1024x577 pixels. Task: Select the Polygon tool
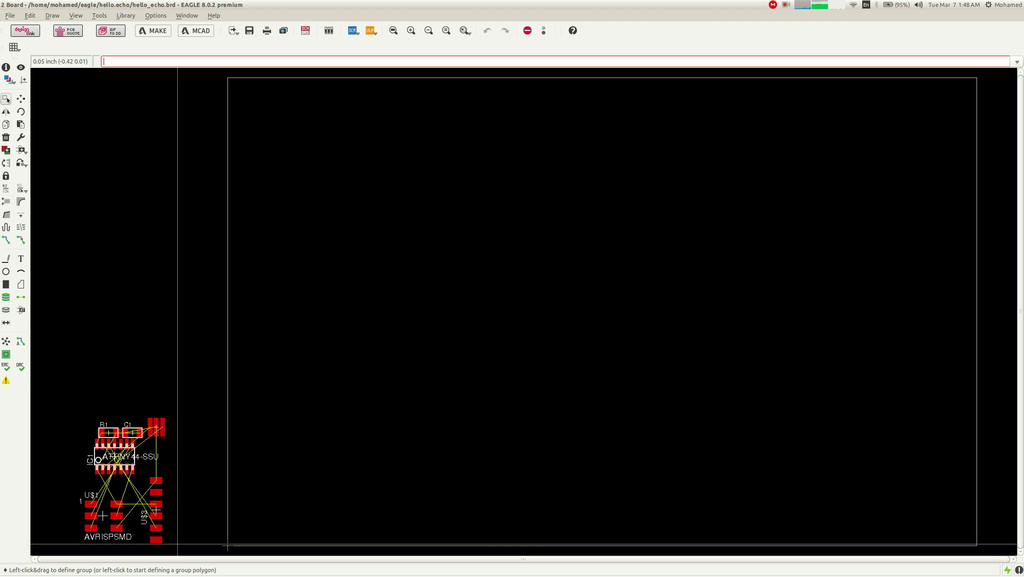(21, 285)
